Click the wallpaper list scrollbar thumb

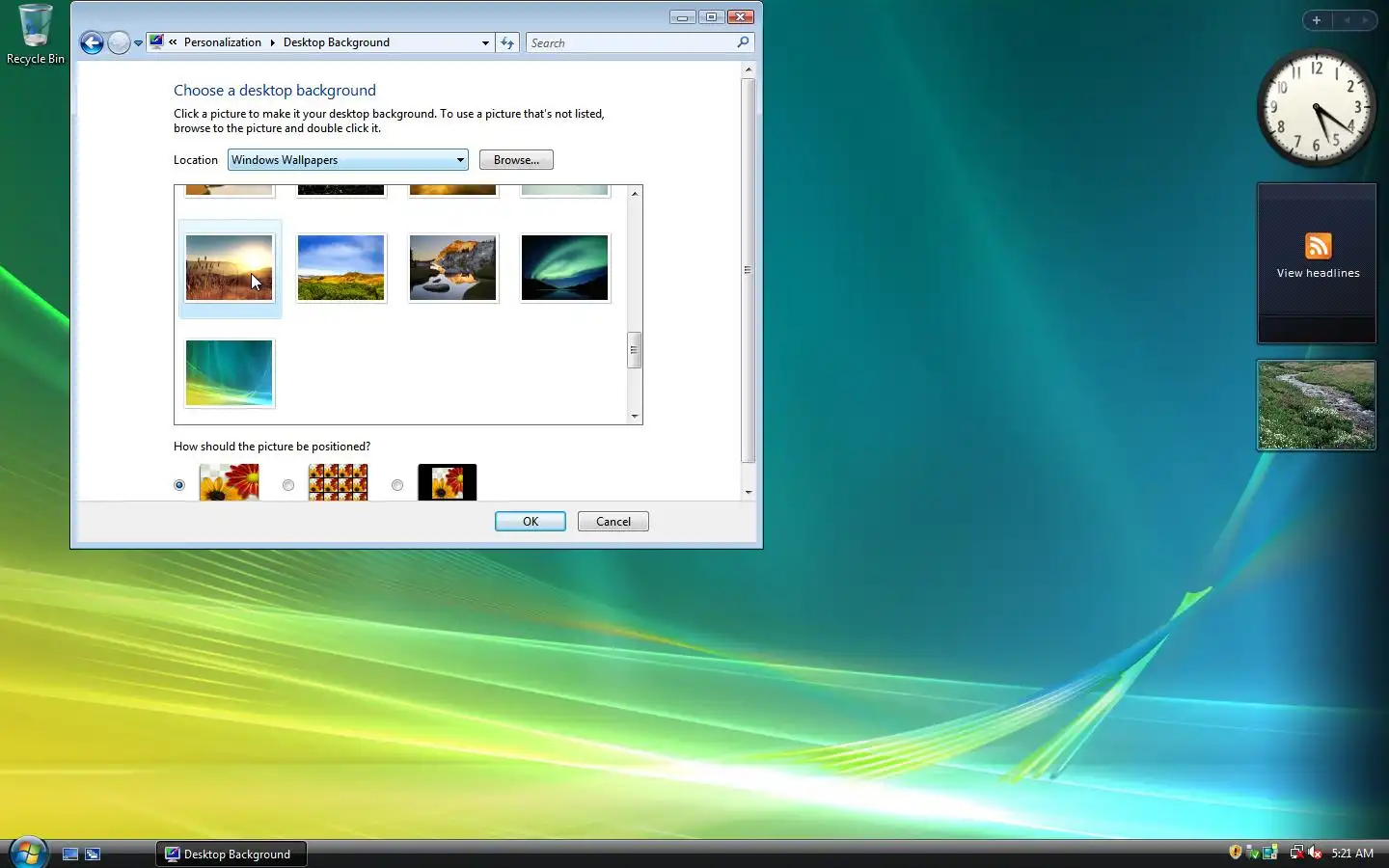pos(635,350)
